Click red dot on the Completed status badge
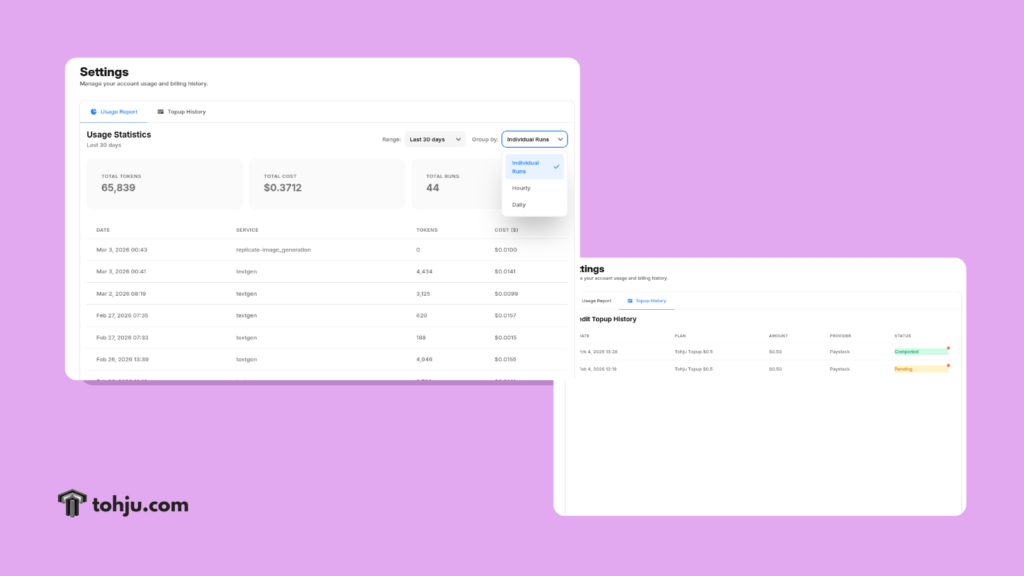The image size is (1024, 576). 948,348
